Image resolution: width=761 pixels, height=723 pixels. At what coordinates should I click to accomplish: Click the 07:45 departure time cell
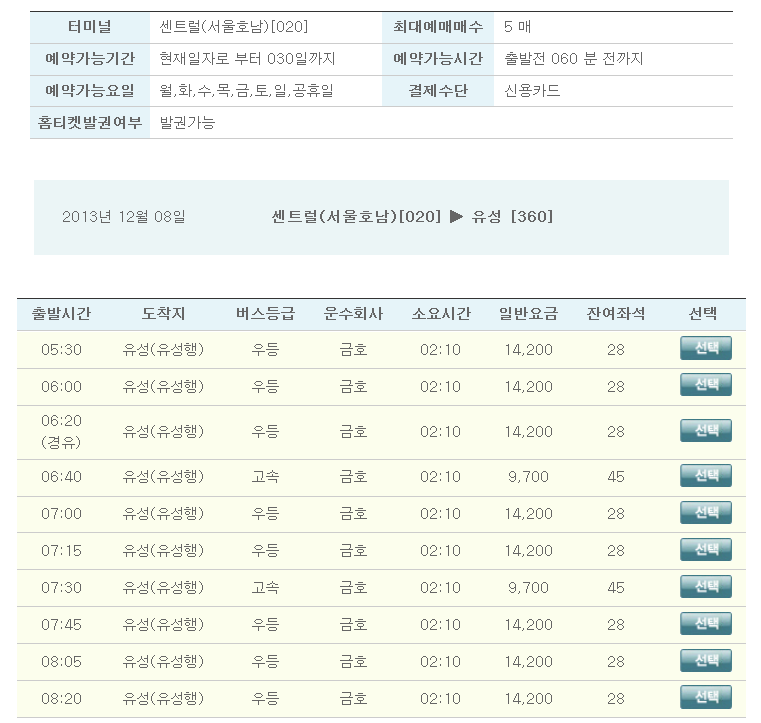(61, 624)
